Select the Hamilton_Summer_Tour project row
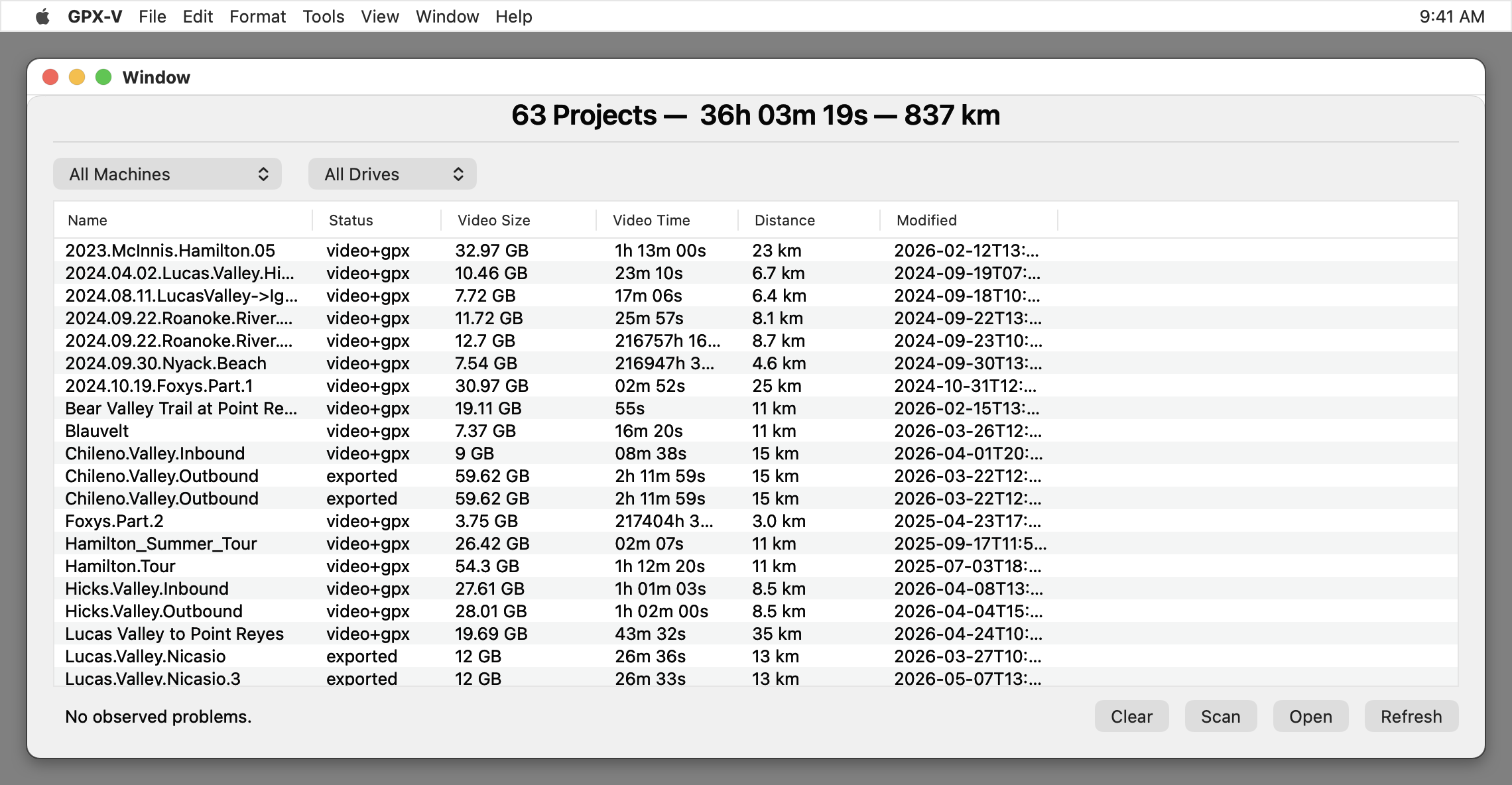Screen dimensions: 1512x785 [756, 544]
